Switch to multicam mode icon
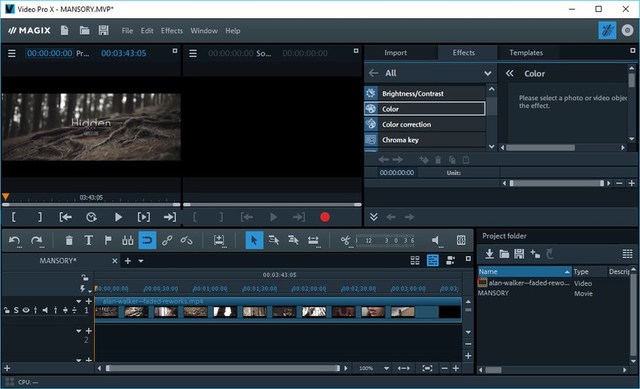 [x=451, y=260]
